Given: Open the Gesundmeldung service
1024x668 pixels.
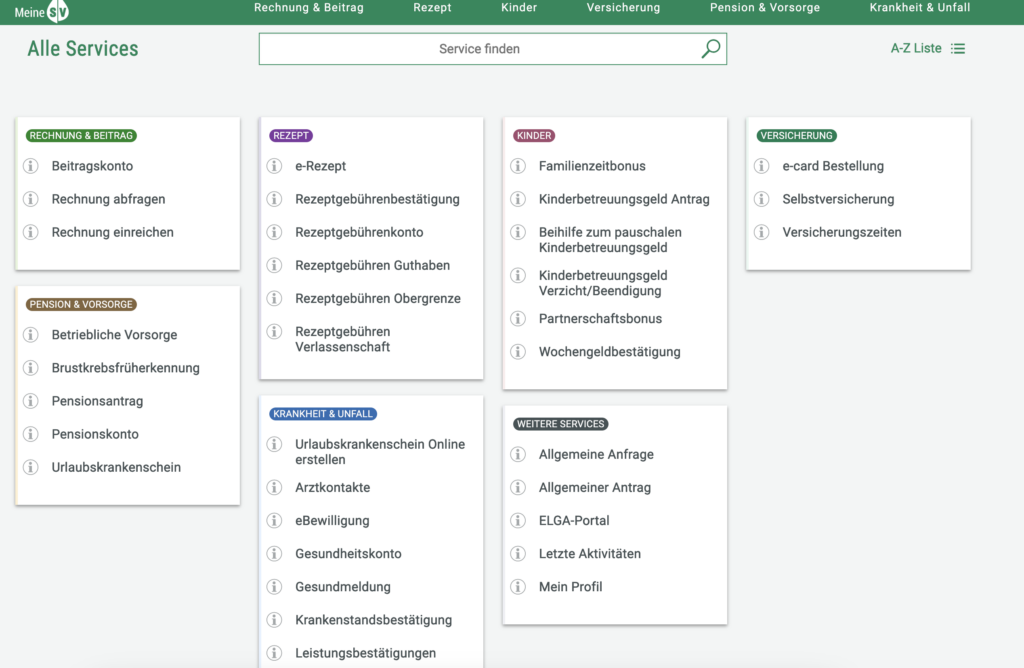Looking at the screenshot, I should click(x=343, y=587).
